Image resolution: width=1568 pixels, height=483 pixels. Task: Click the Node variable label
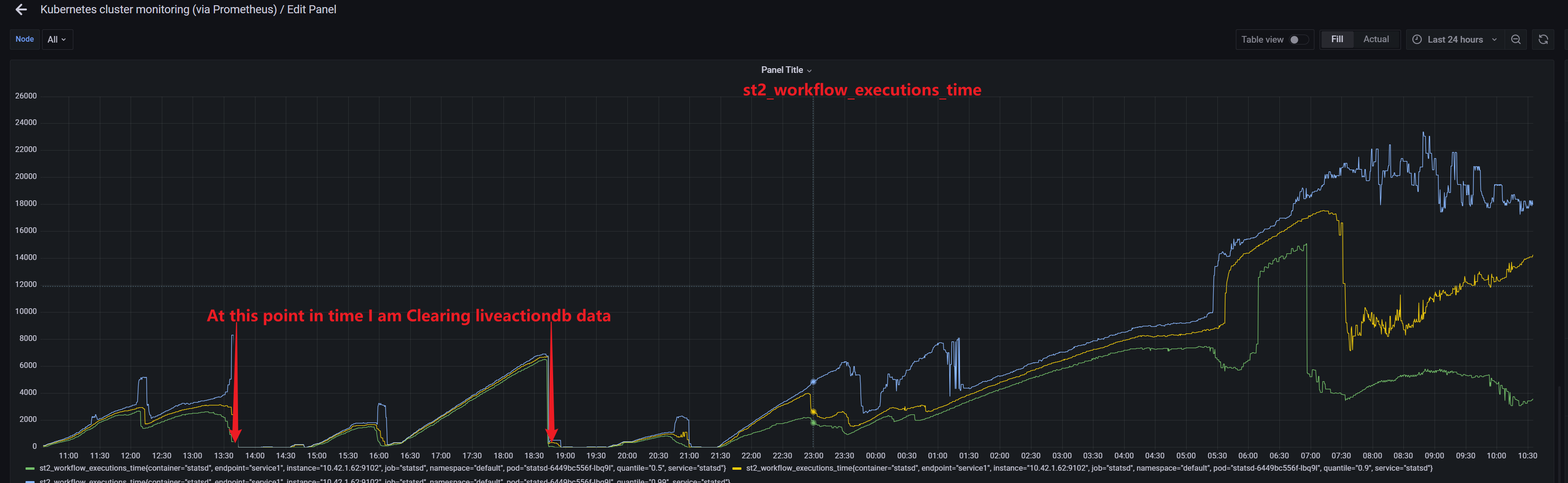tap(24, 39)
